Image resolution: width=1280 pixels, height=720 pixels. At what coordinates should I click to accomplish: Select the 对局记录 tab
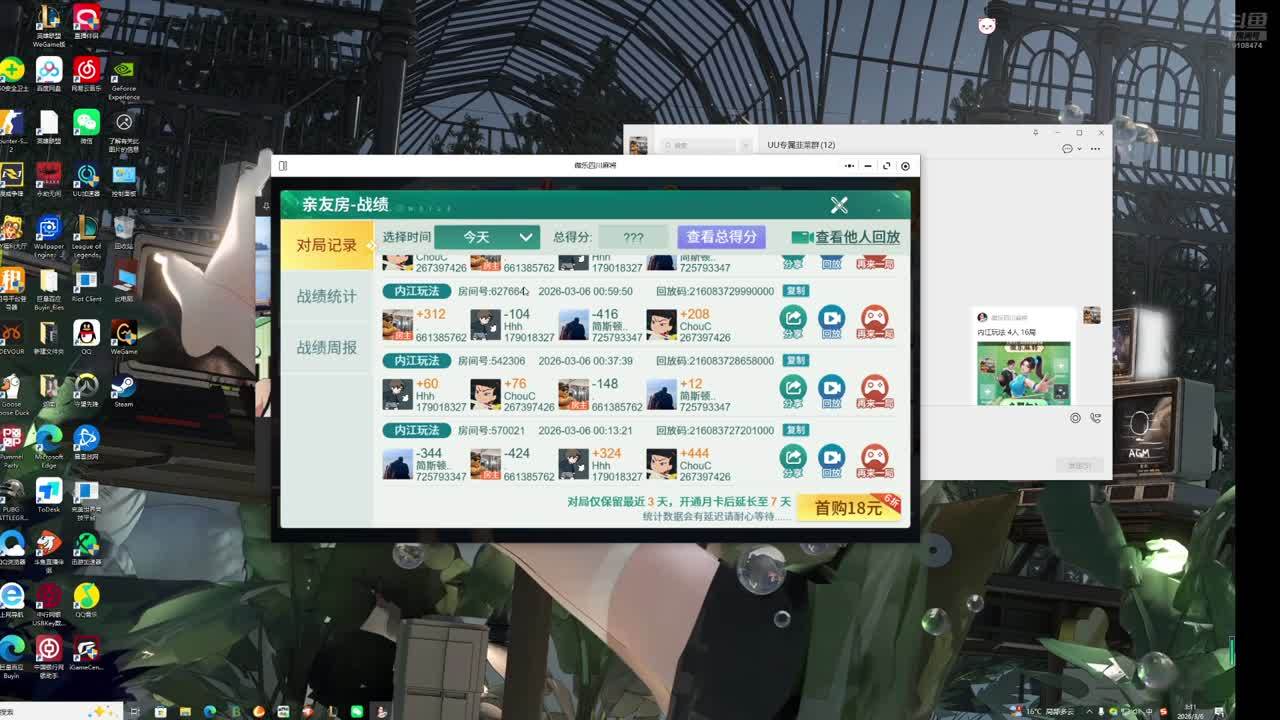click(326, 245)
